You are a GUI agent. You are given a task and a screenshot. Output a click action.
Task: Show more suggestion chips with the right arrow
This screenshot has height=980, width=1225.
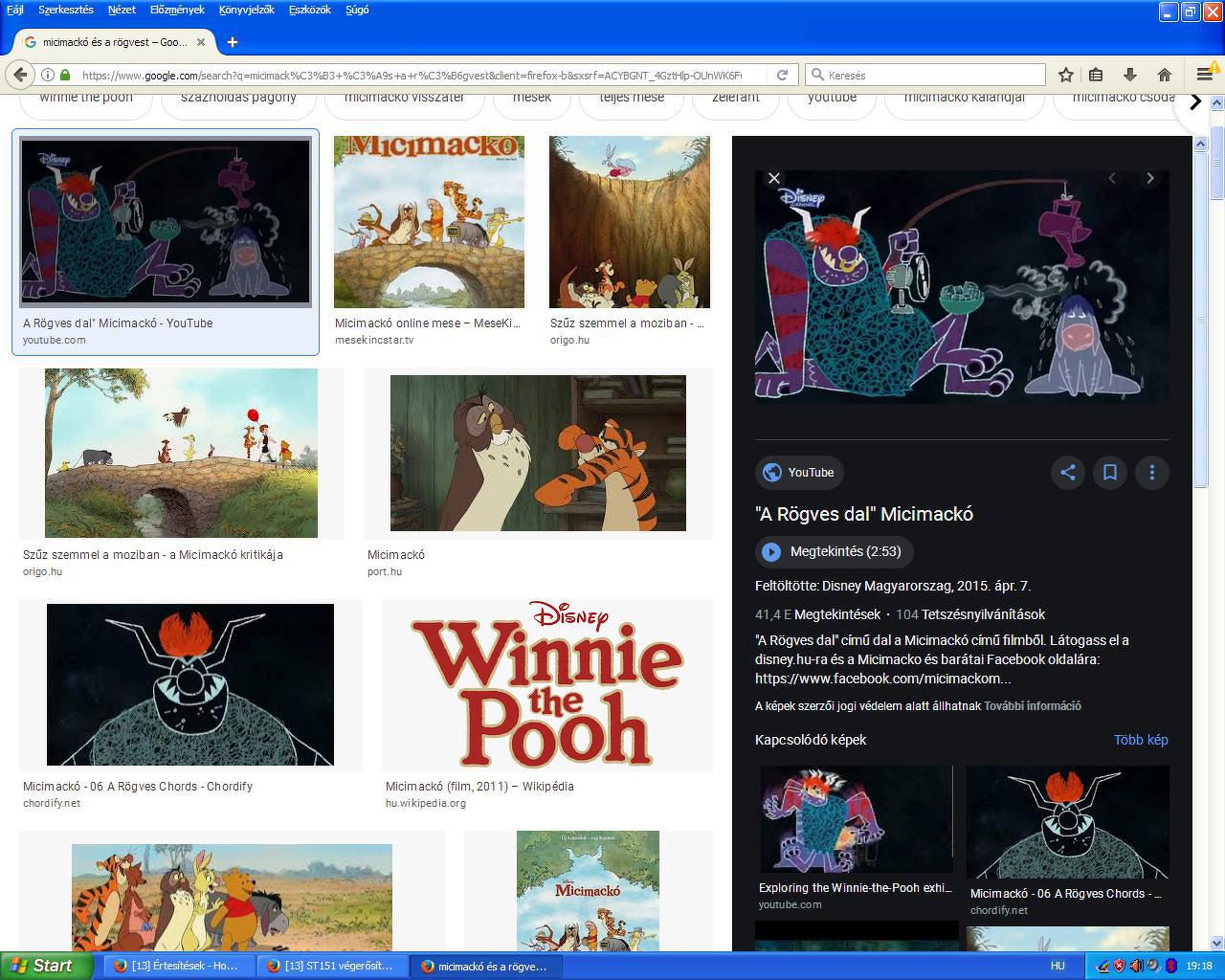tap(1195, 101)
